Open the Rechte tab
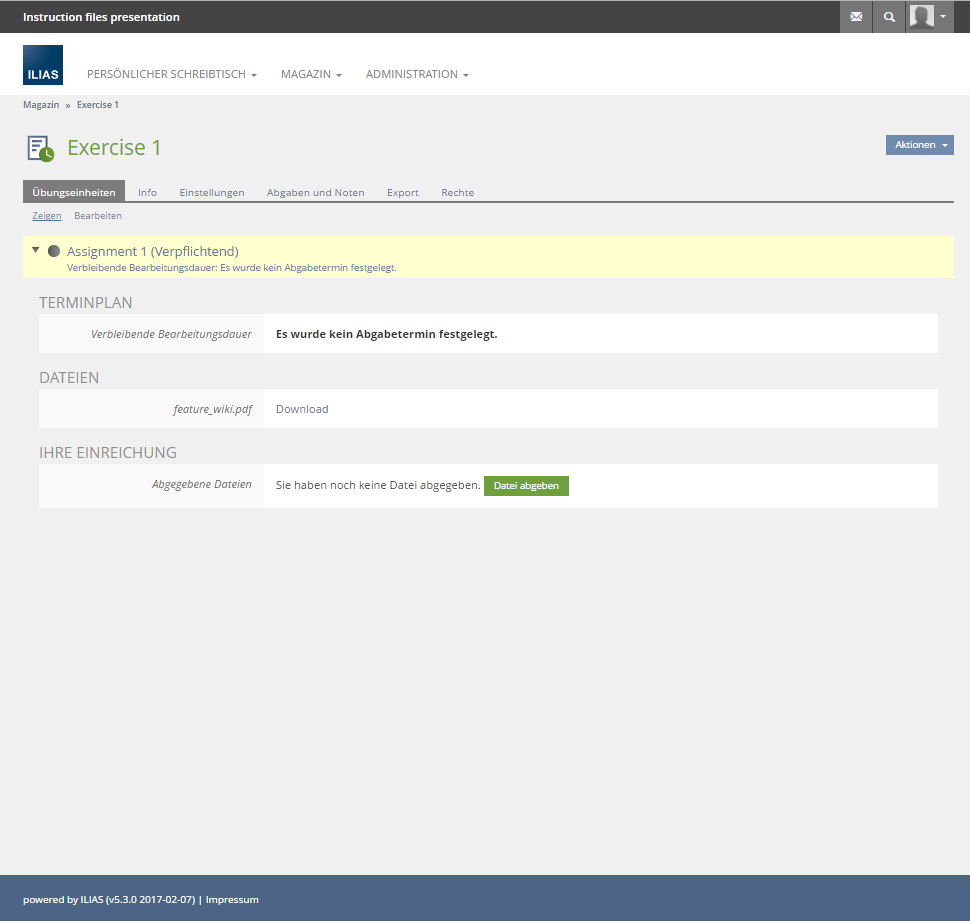The height and width of the screenshot is (921, 970). click(x=457, y=192)
